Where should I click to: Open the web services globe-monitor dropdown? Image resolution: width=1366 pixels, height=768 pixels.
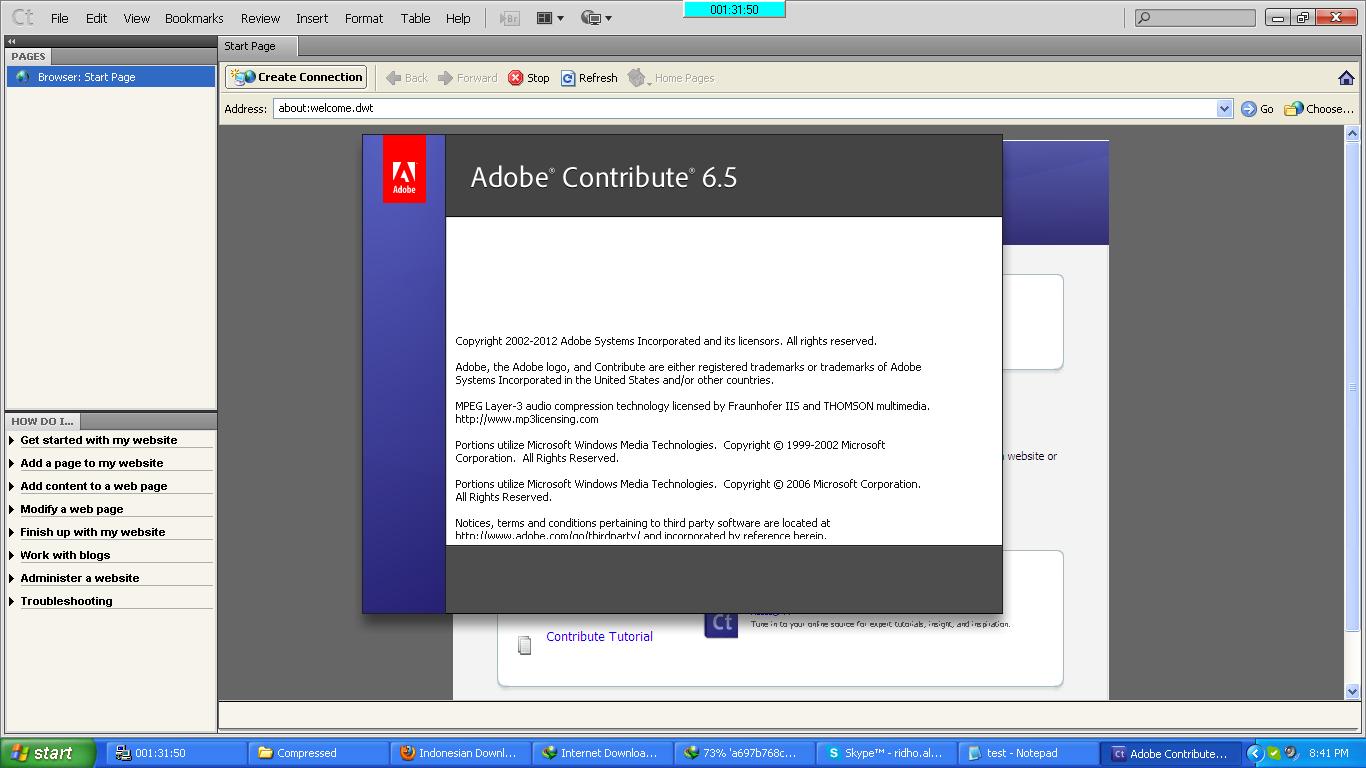click(x=596, y=18)
